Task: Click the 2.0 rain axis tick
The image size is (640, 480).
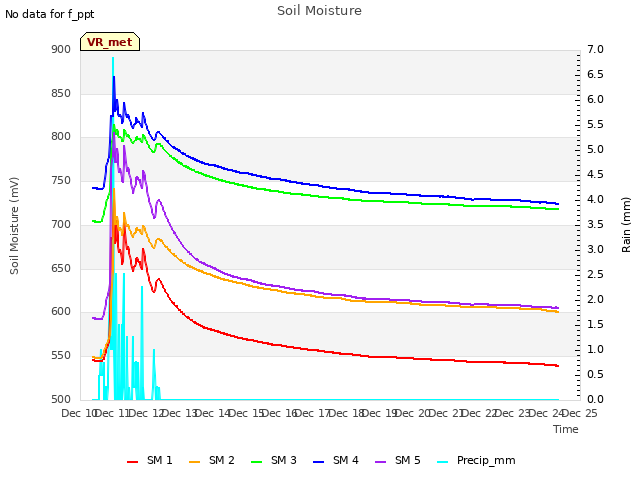Action: click(595, 300)
